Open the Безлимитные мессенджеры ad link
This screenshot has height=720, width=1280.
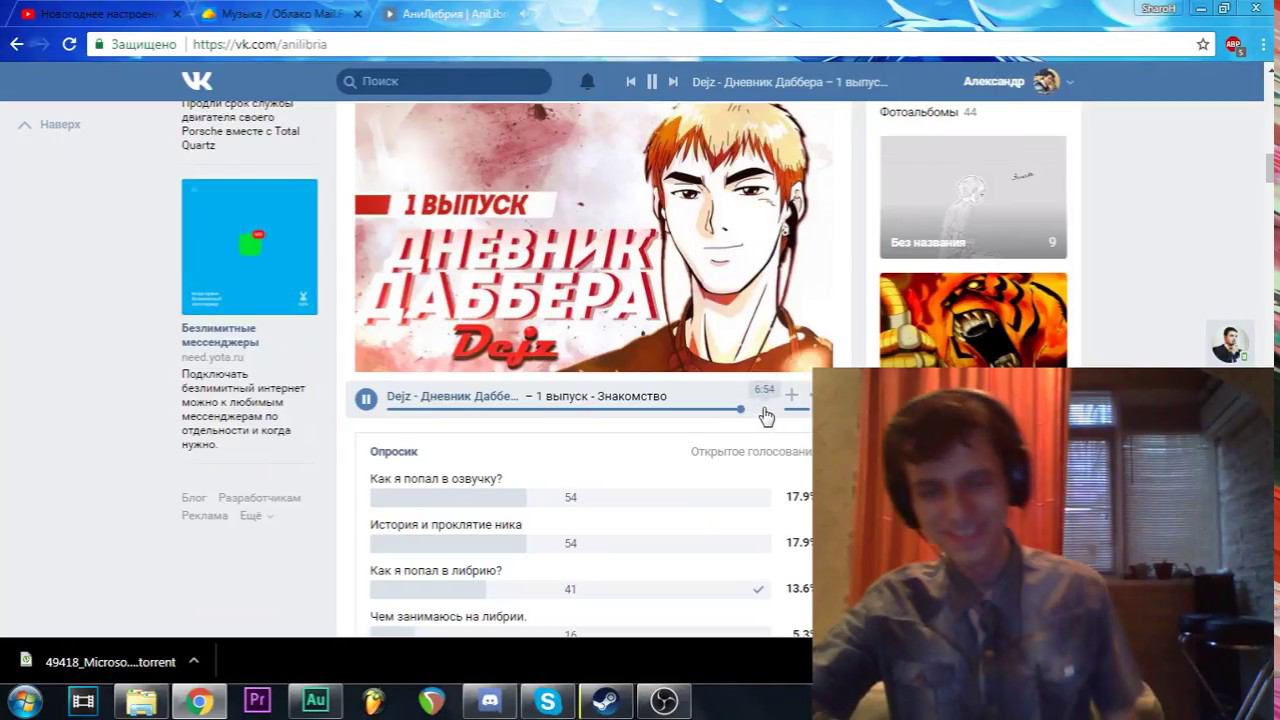pos(219,335)
